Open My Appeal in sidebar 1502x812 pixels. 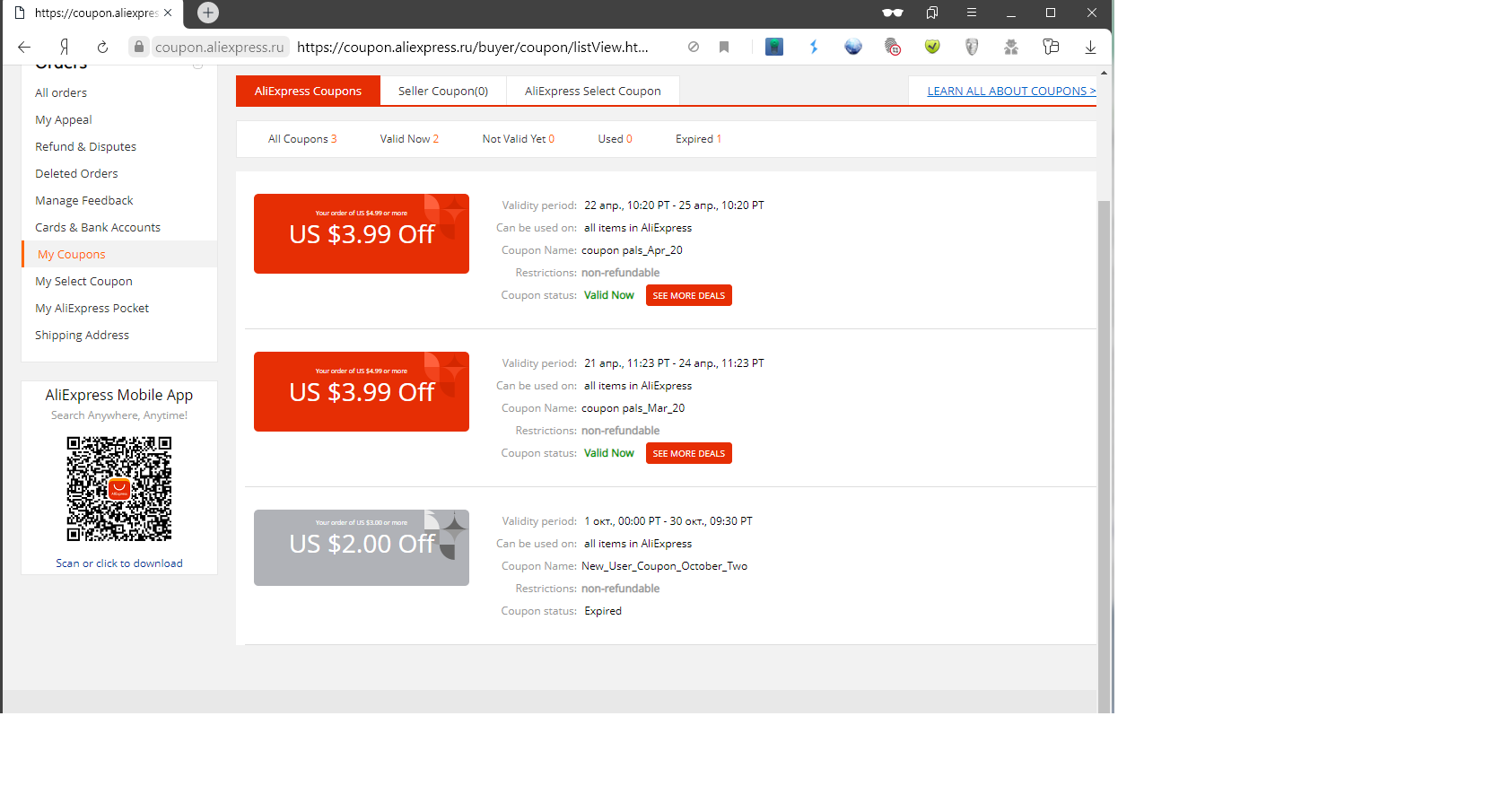pos(64,119)
